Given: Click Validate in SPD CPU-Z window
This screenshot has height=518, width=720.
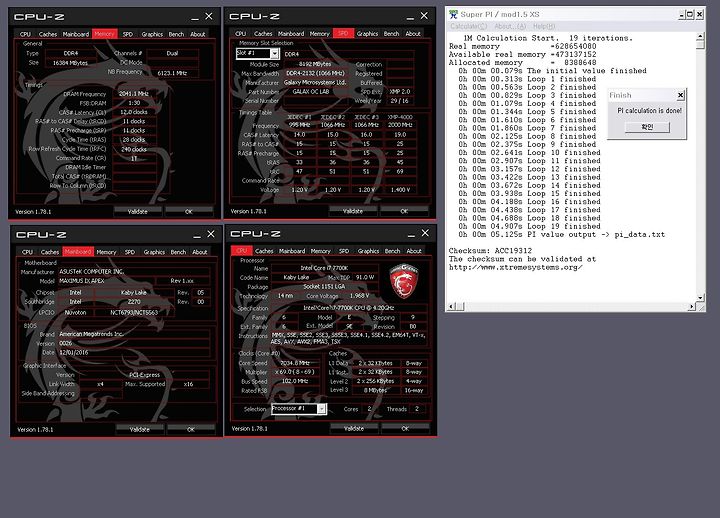Looking at the screenshot, I should (353, 211).
